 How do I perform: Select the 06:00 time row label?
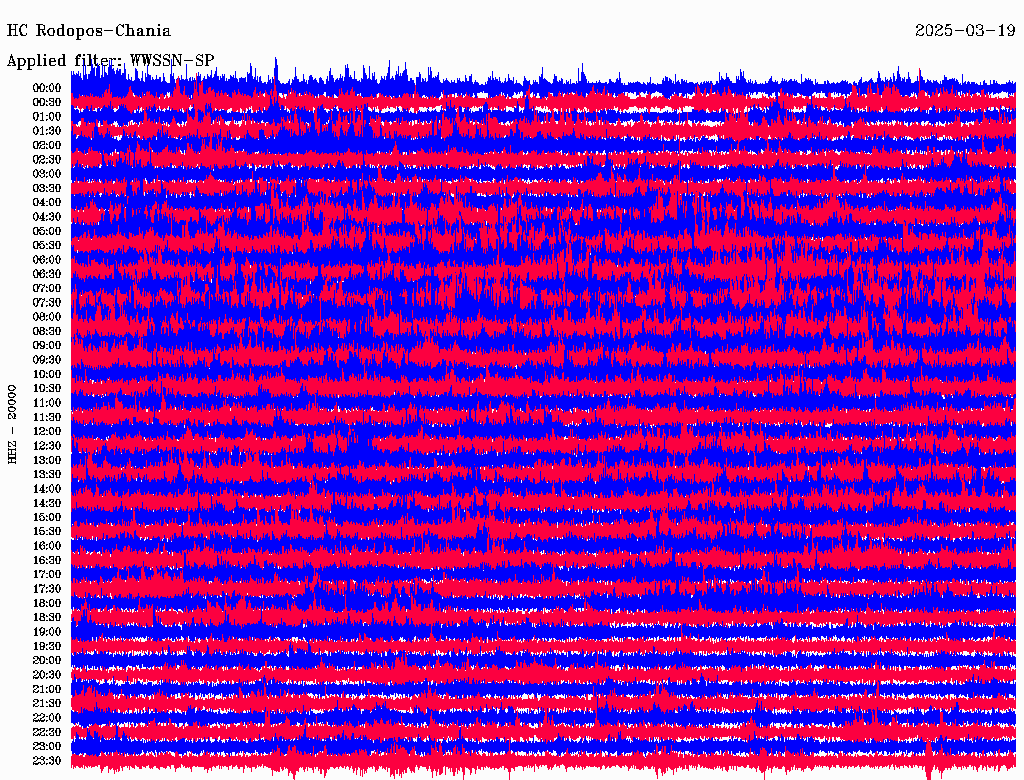(47, 260)
